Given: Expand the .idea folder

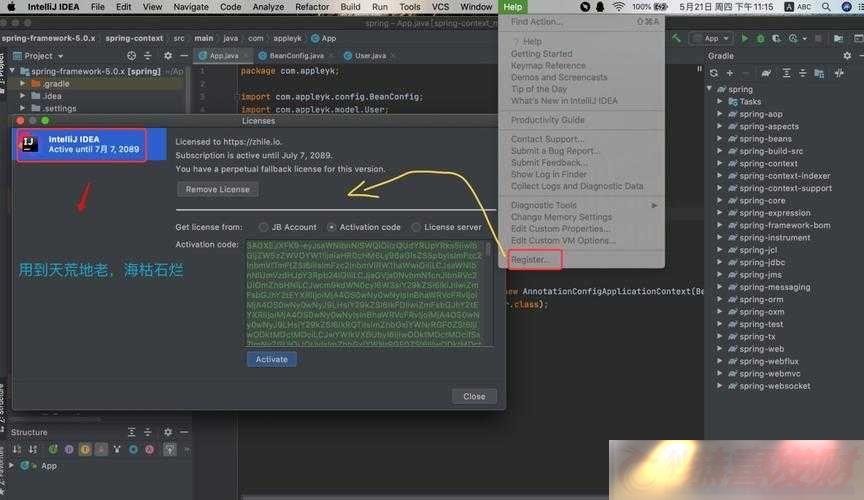Looking at the screenshot, I should coord(23,96).
